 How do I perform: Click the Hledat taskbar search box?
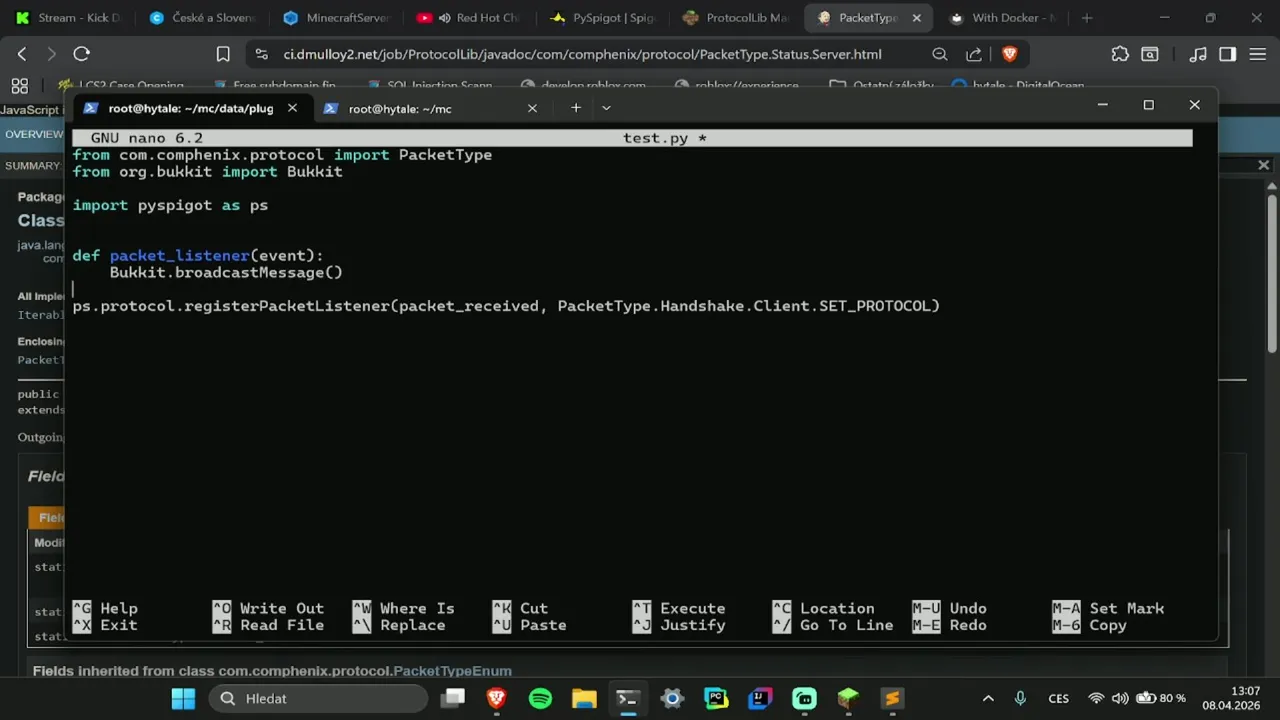pos(318,698)
